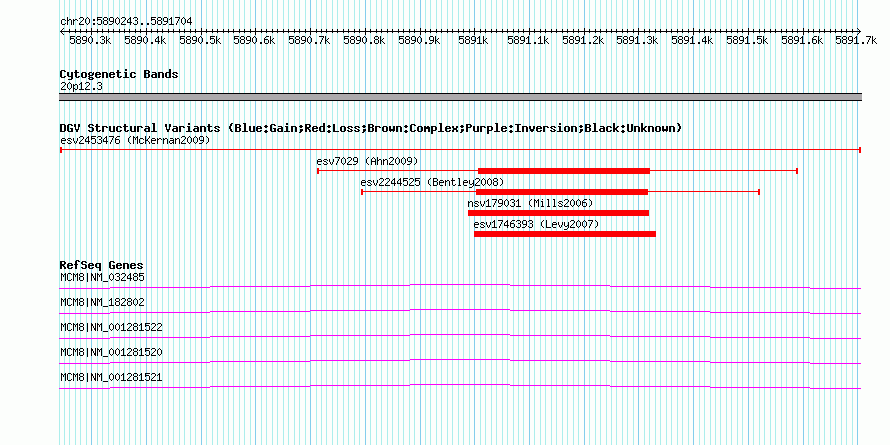The height and width of the screenshot is (445, 890).
Task: Open transcript label MCM8|NM_001281522
Action: click(x=111, y=328)
